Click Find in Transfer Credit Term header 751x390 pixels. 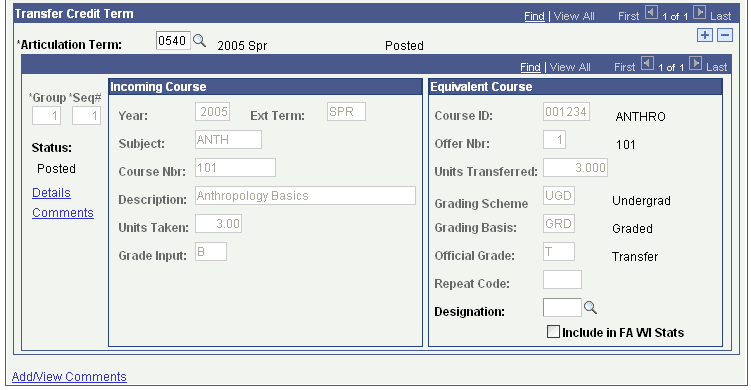point(534,16)
